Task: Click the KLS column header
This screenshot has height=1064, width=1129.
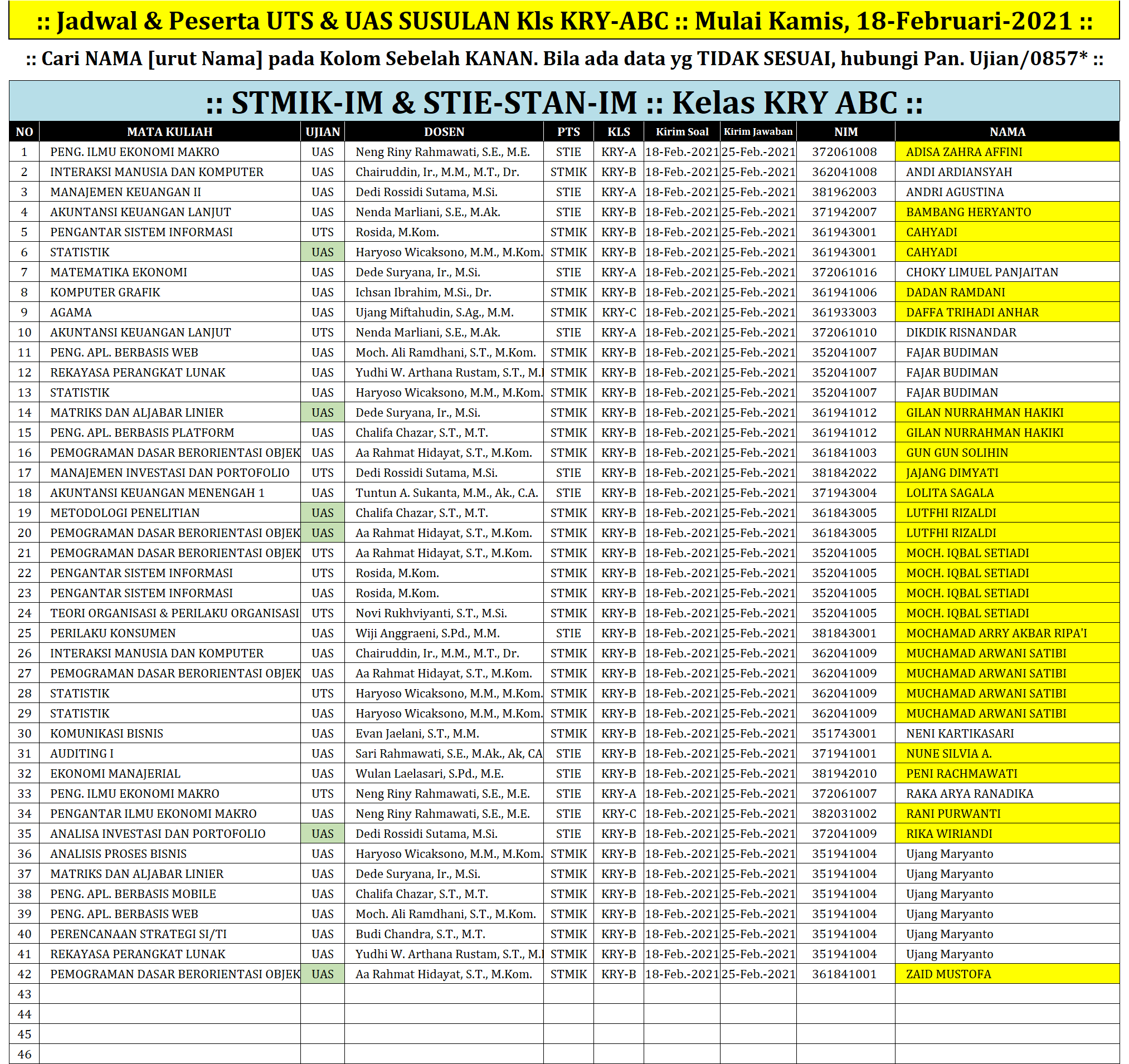Action: [x=619, y=131]
